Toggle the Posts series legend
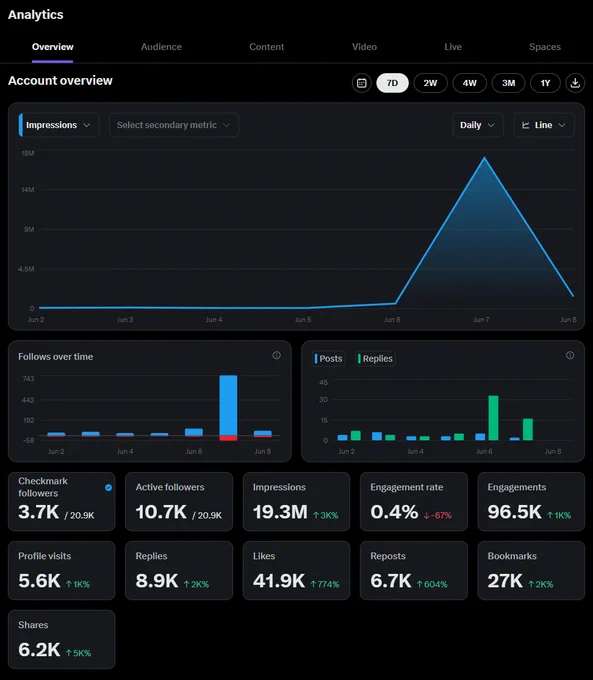The height and width of the screenshot is (680, 593). coord(329,359)
